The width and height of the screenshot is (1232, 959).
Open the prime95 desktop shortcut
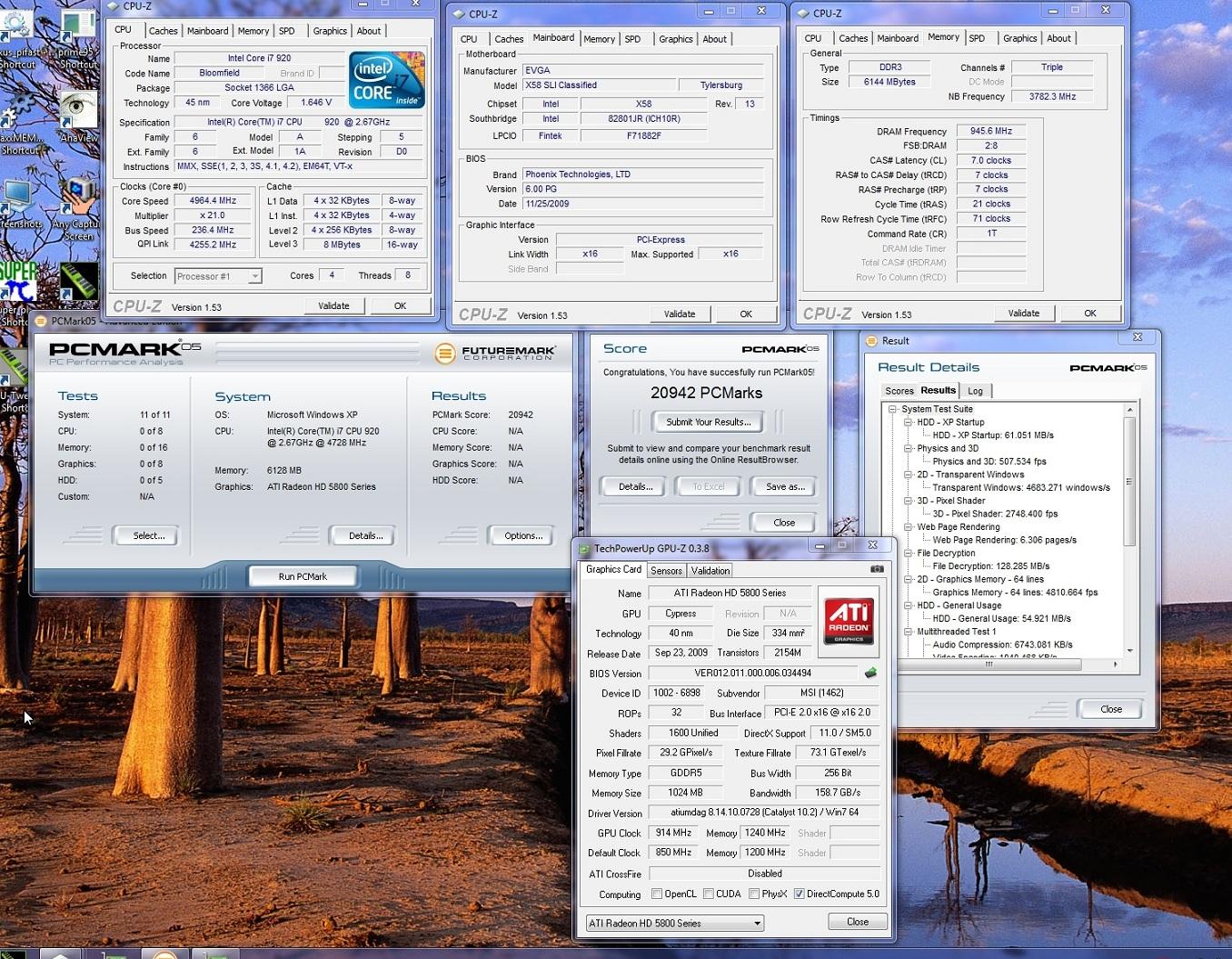(x=77, y=36)
